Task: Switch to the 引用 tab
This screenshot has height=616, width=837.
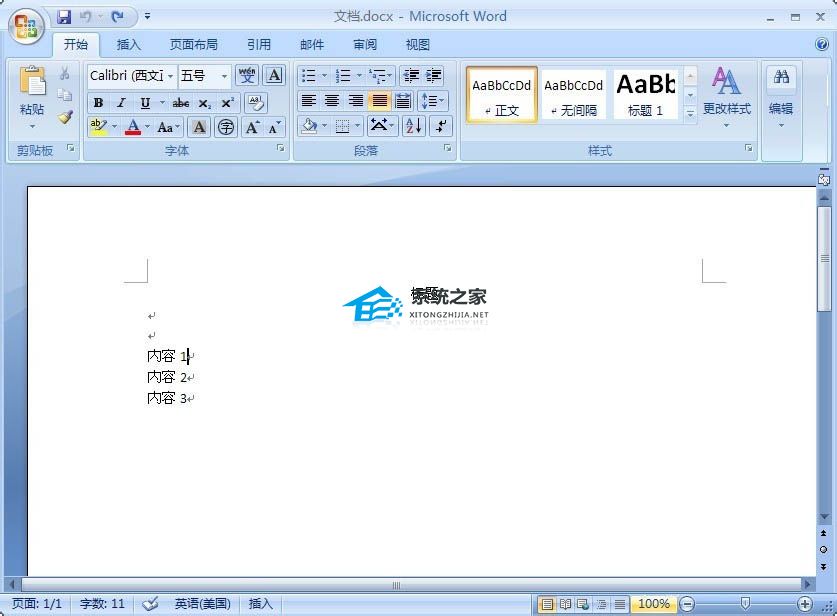Action: click(259, 45)
